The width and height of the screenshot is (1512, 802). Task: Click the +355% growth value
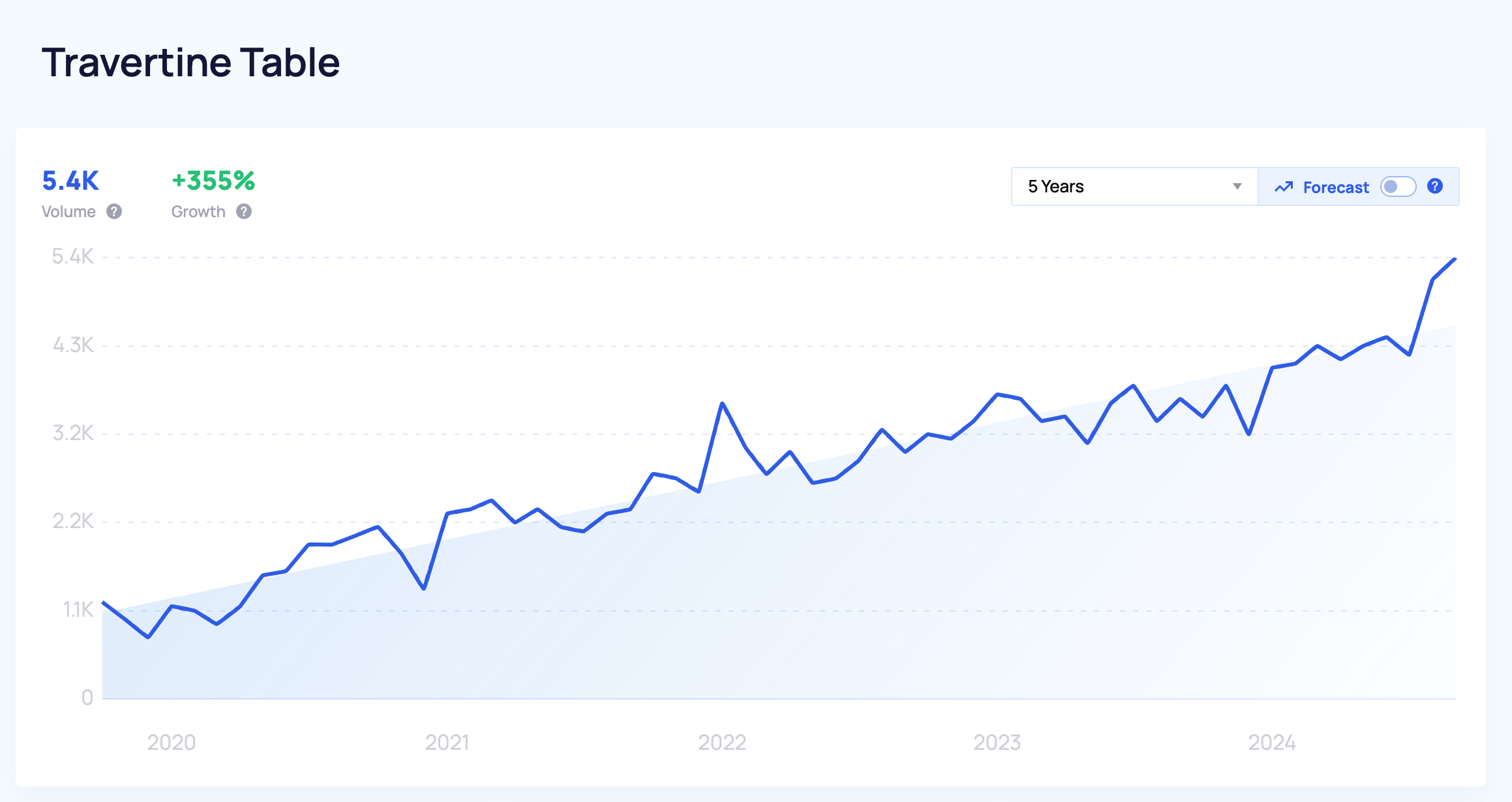[x=213, y=181]
